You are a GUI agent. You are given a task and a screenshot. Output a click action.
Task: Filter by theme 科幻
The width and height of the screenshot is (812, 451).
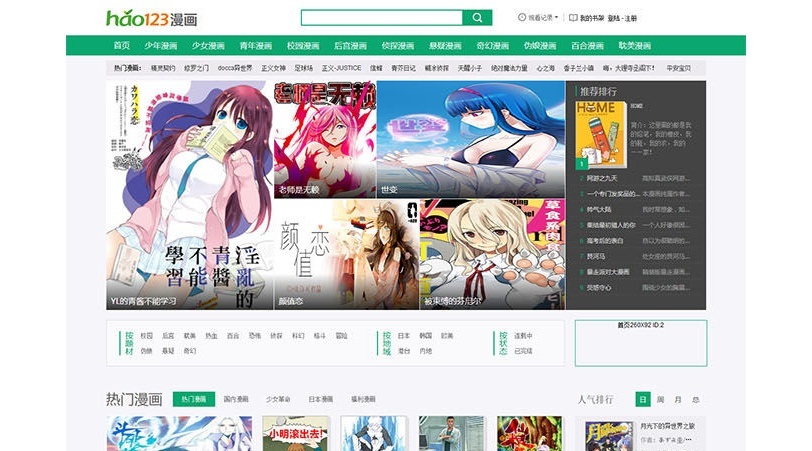[x=298, y=336]
